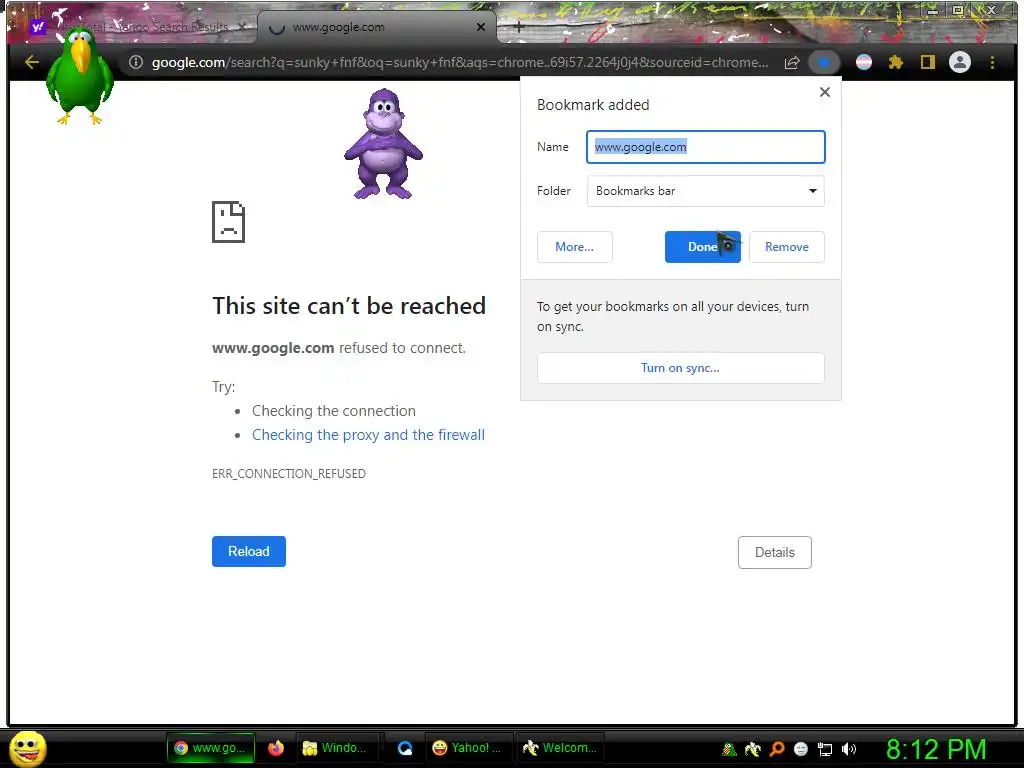Click the ERR_CONNECTION_REFUSED text
Image resolution: width=1024 pixels, height=768 pixels.
click(289, 473)
